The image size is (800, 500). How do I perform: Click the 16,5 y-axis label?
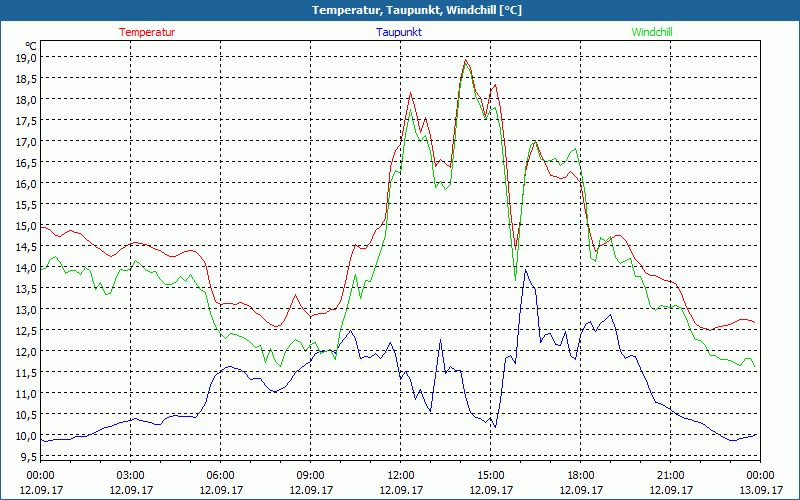[x=26, y=163]
